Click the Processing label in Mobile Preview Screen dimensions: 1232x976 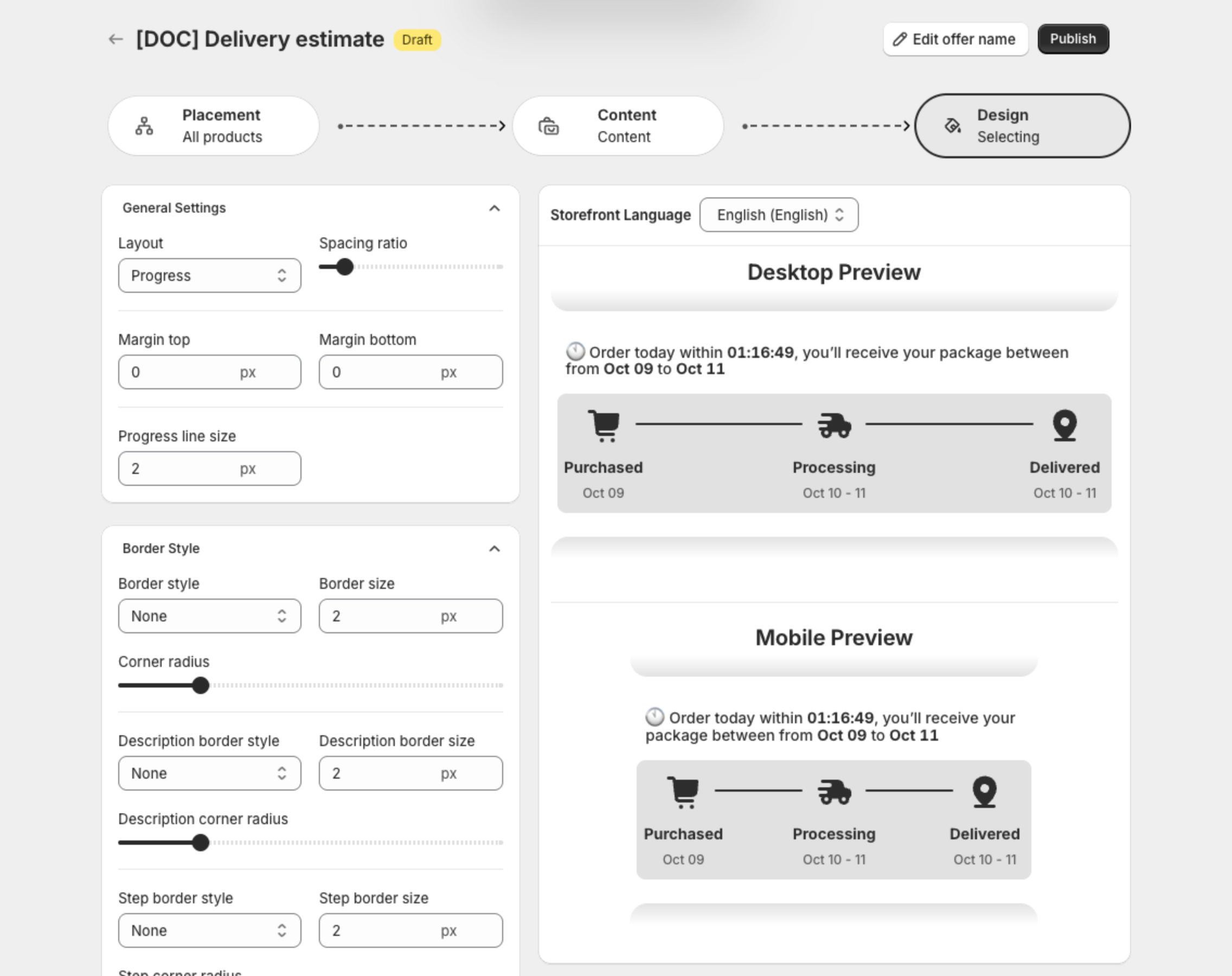tap(833, 834)
